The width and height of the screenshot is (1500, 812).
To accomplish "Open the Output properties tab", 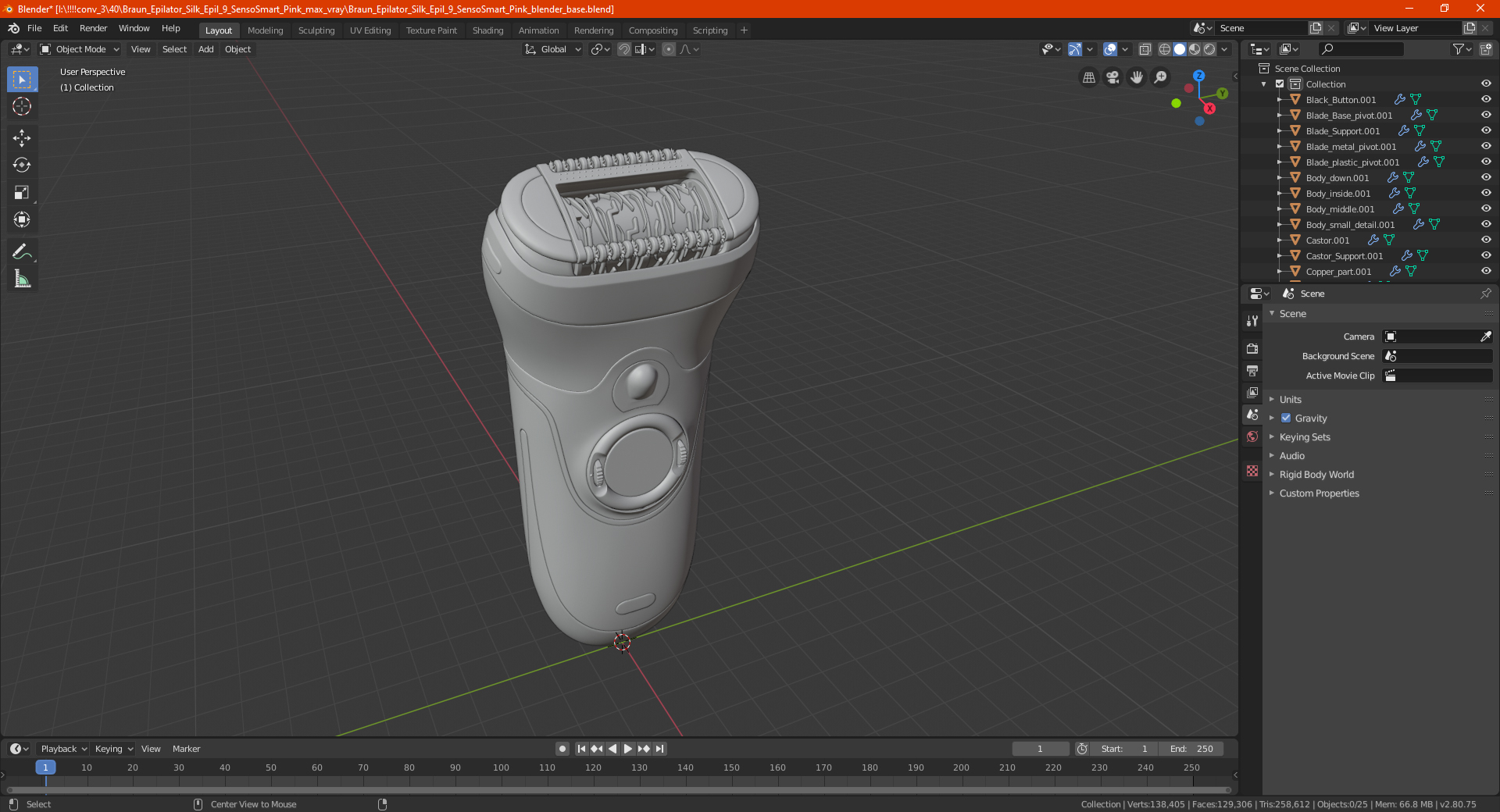I will [x=1252, y=370].
